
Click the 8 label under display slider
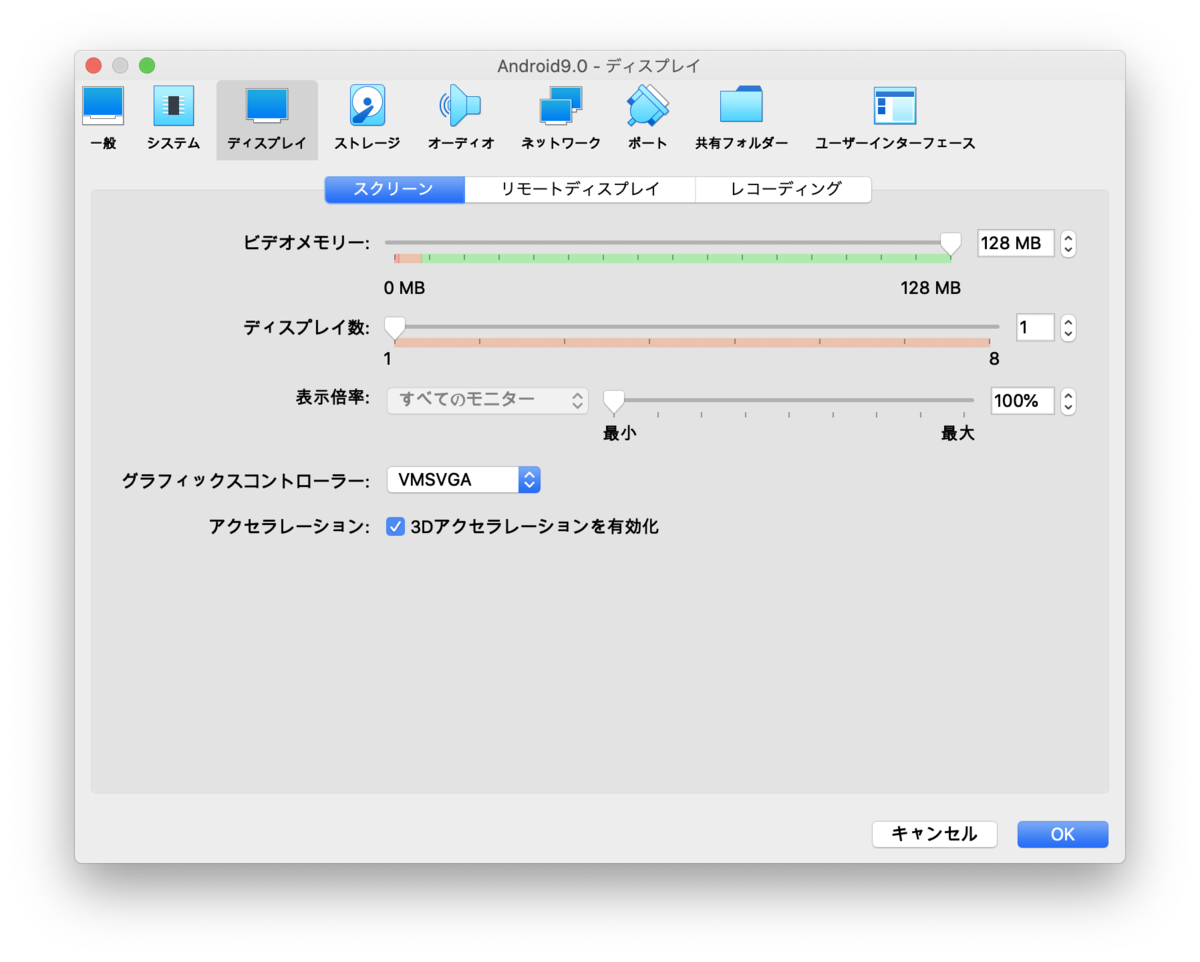click(994, 359)
